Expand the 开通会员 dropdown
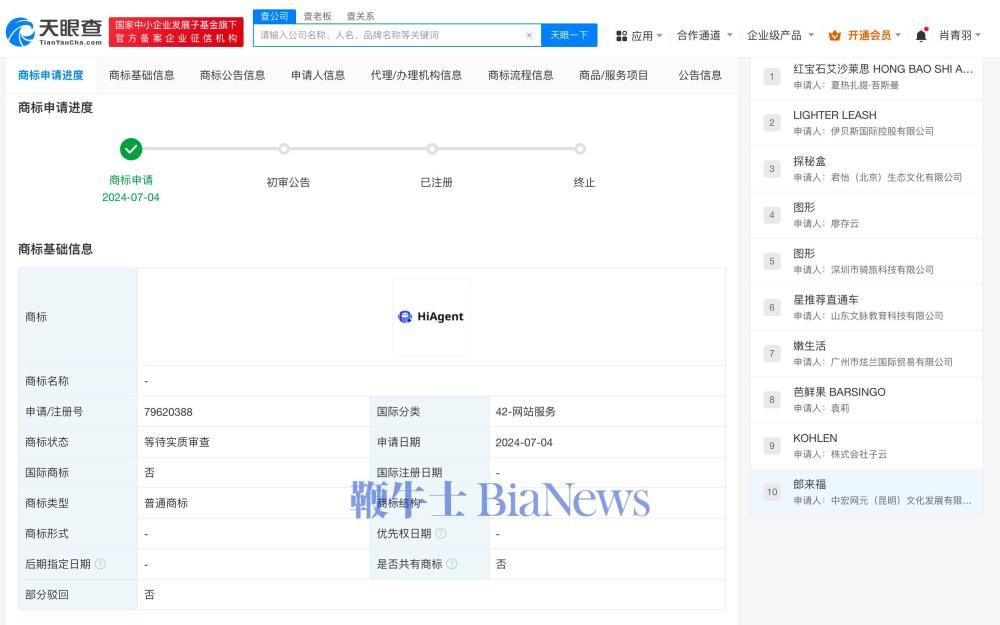1000x625 pixels. tap(874, 35)
